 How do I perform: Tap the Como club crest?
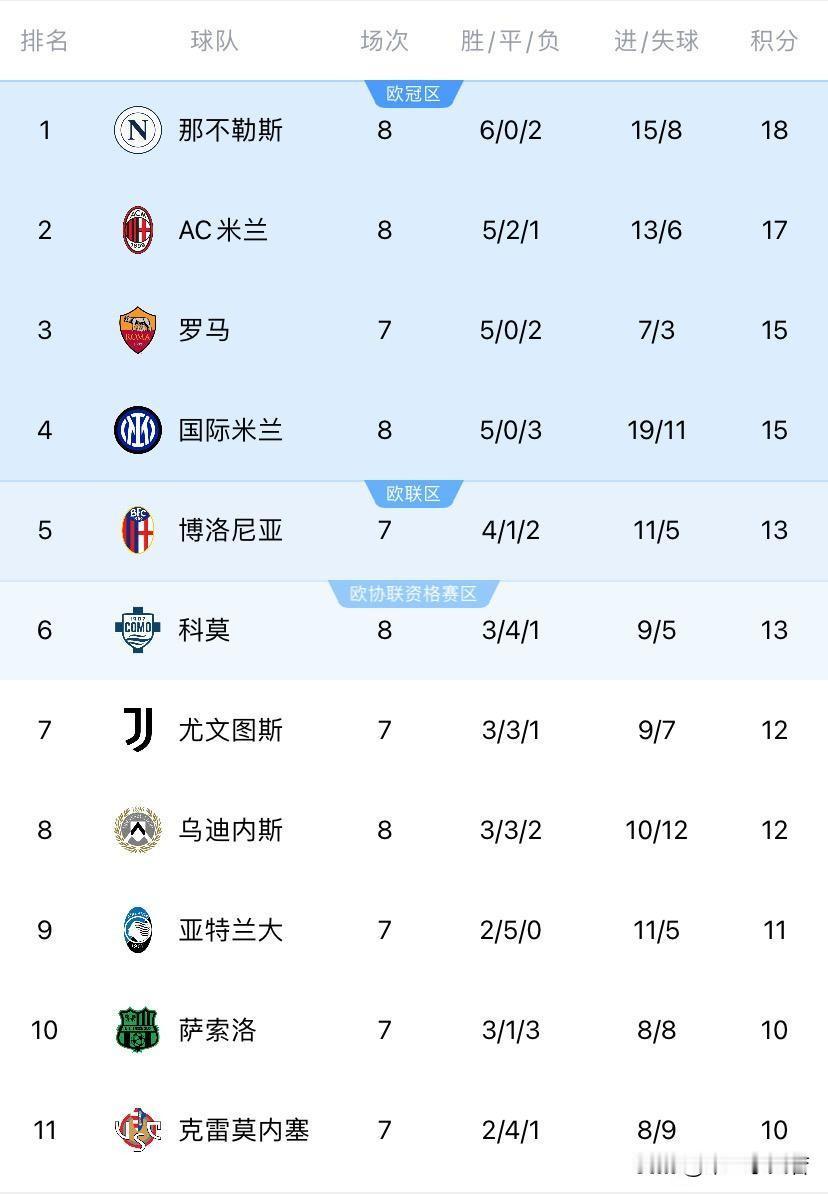[x=138, y=630]
